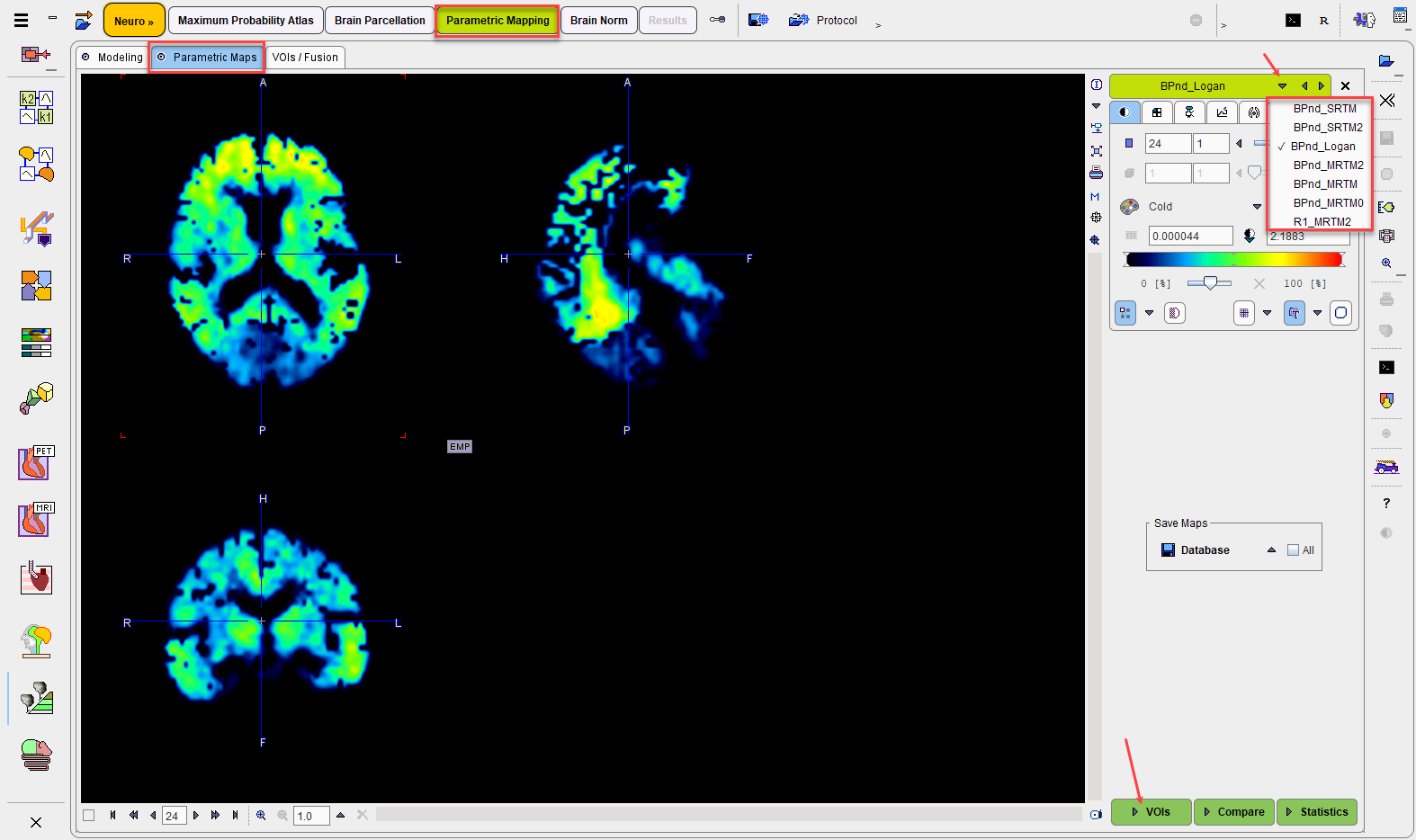The image size is (1416, 840).
Task: Choose BPnd_SRTM from the map list
Action: coord(1324,108)
